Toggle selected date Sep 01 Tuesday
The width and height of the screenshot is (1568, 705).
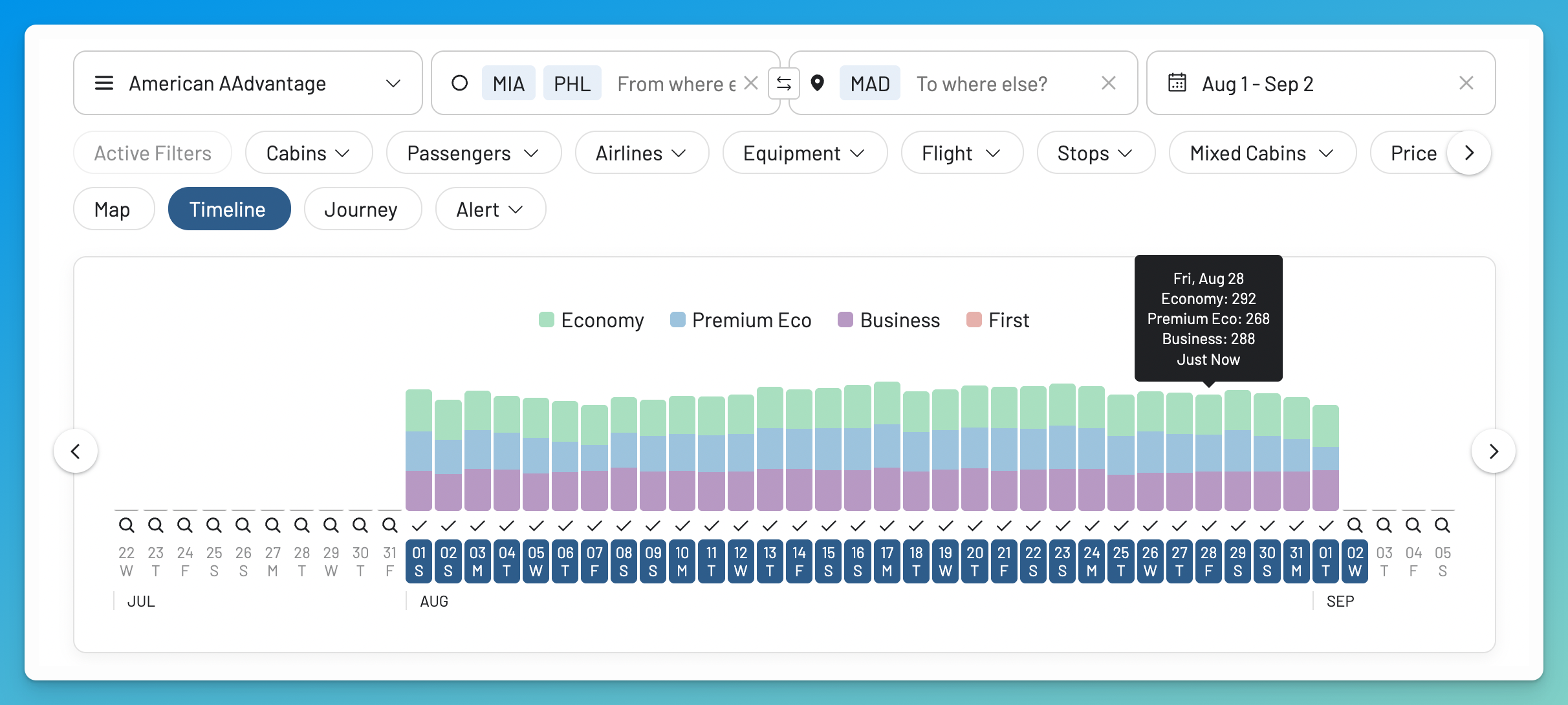point(1325,561)
